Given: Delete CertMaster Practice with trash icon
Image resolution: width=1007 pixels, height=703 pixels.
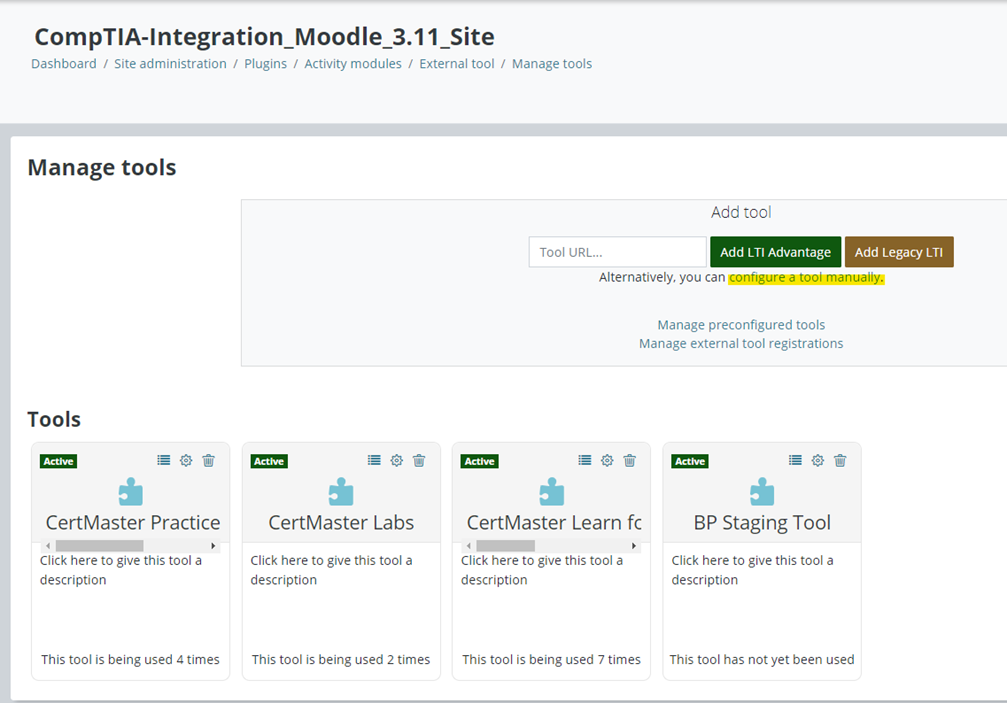Looking at the screenshot, I should pos(209,460).
